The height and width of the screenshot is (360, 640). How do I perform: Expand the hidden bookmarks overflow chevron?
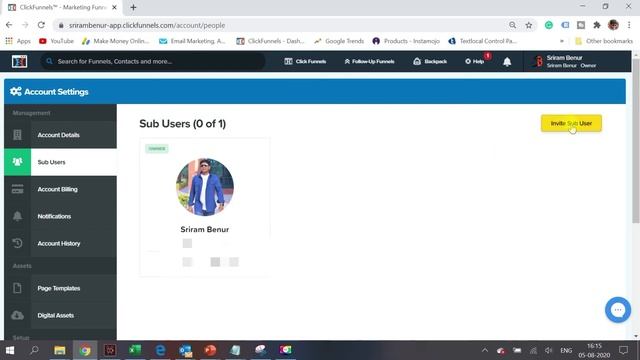pos(562,41)
